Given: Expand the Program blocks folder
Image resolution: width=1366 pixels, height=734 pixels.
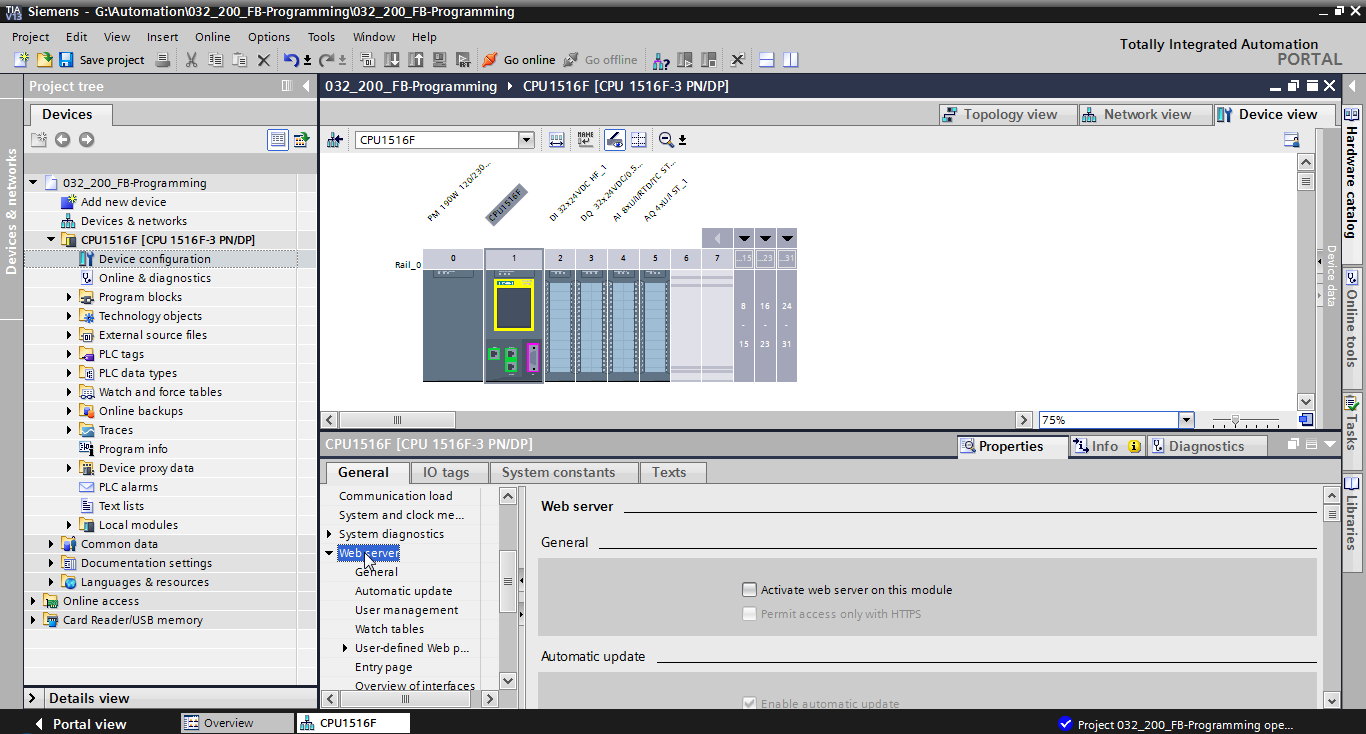Looking at the screenshot, I should coord(69,297).
